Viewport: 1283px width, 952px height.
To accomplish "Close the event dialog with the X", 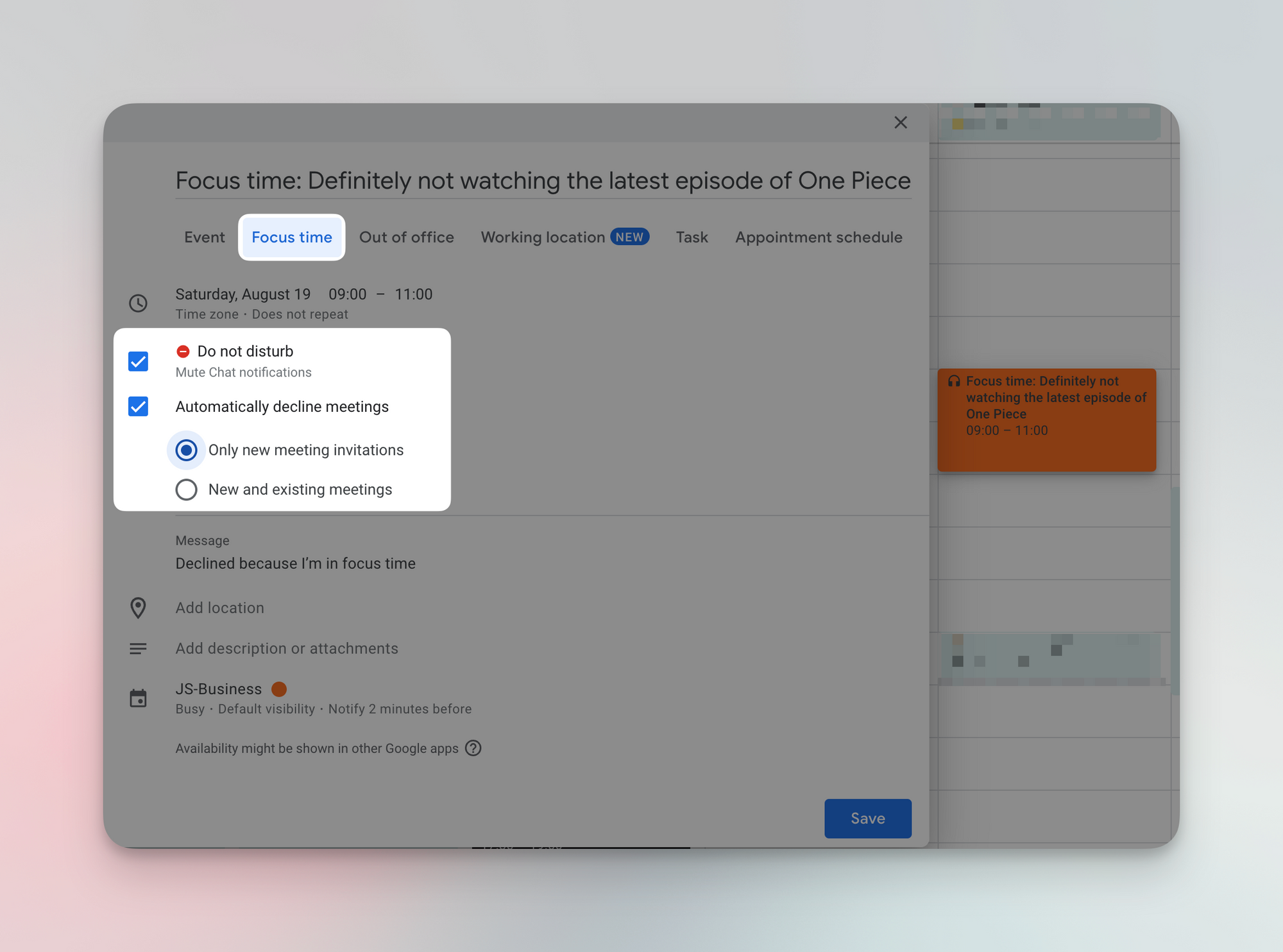I will 901,123.
